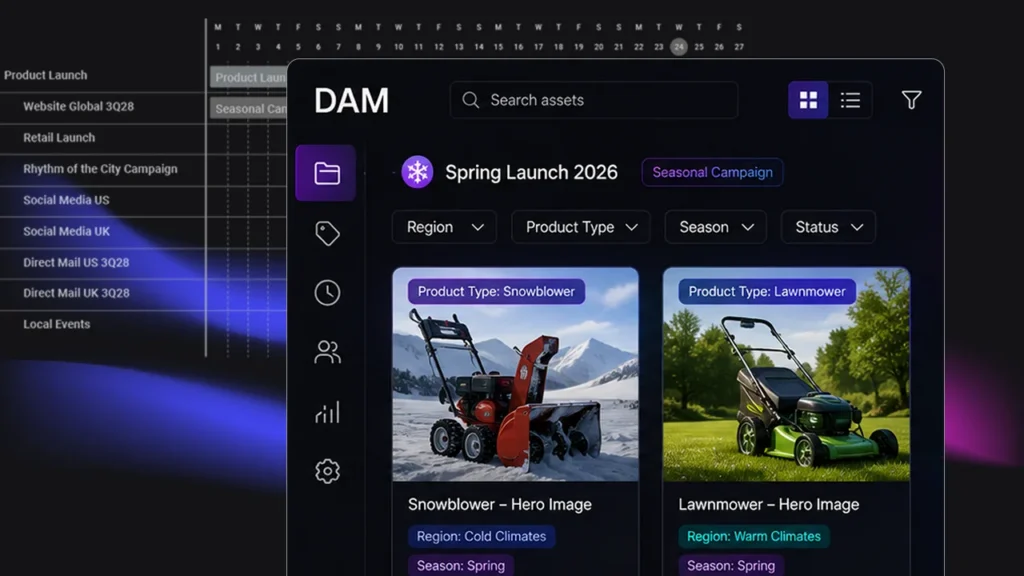Open the users icon in DAM sidebar
Viewport: 1024px width, 576px height.
(327, 352)
